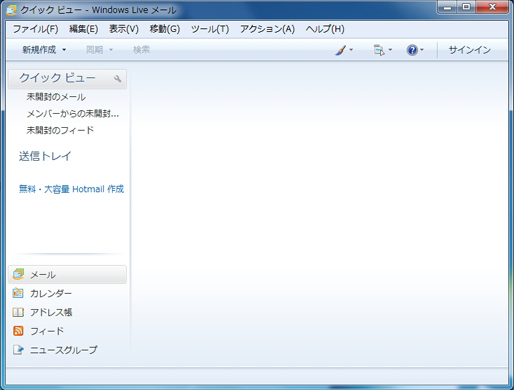Open the 表示(V) menu
Screen dimensions: 514x390
(x=124, y=29)
